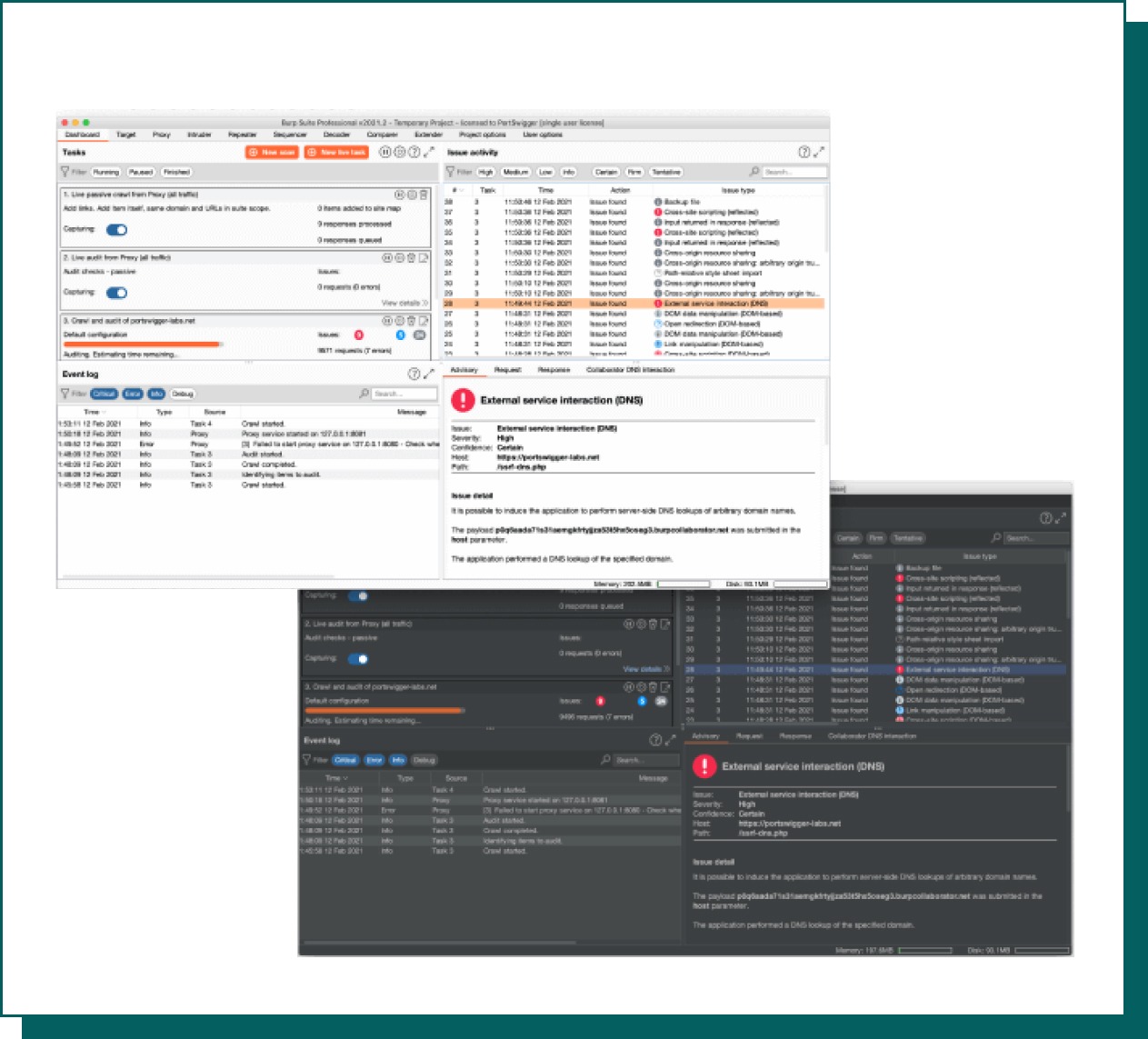Open task settings gear in Tasks header
Screen dimensions: 1148x1039
click(399, 152)
